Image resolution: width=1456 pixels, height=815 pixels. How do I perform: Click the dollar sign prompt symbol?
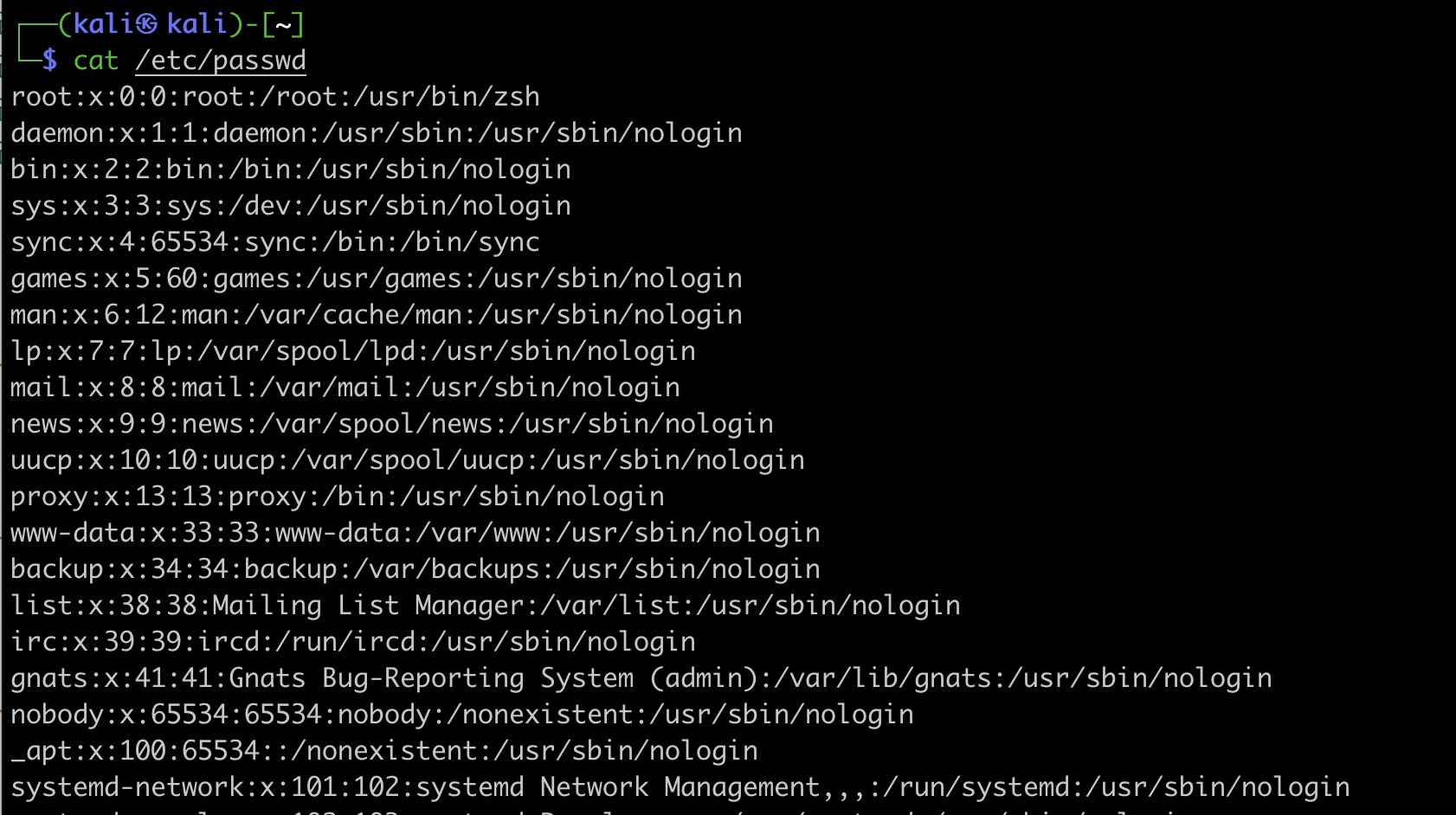[x=50, y=61]
